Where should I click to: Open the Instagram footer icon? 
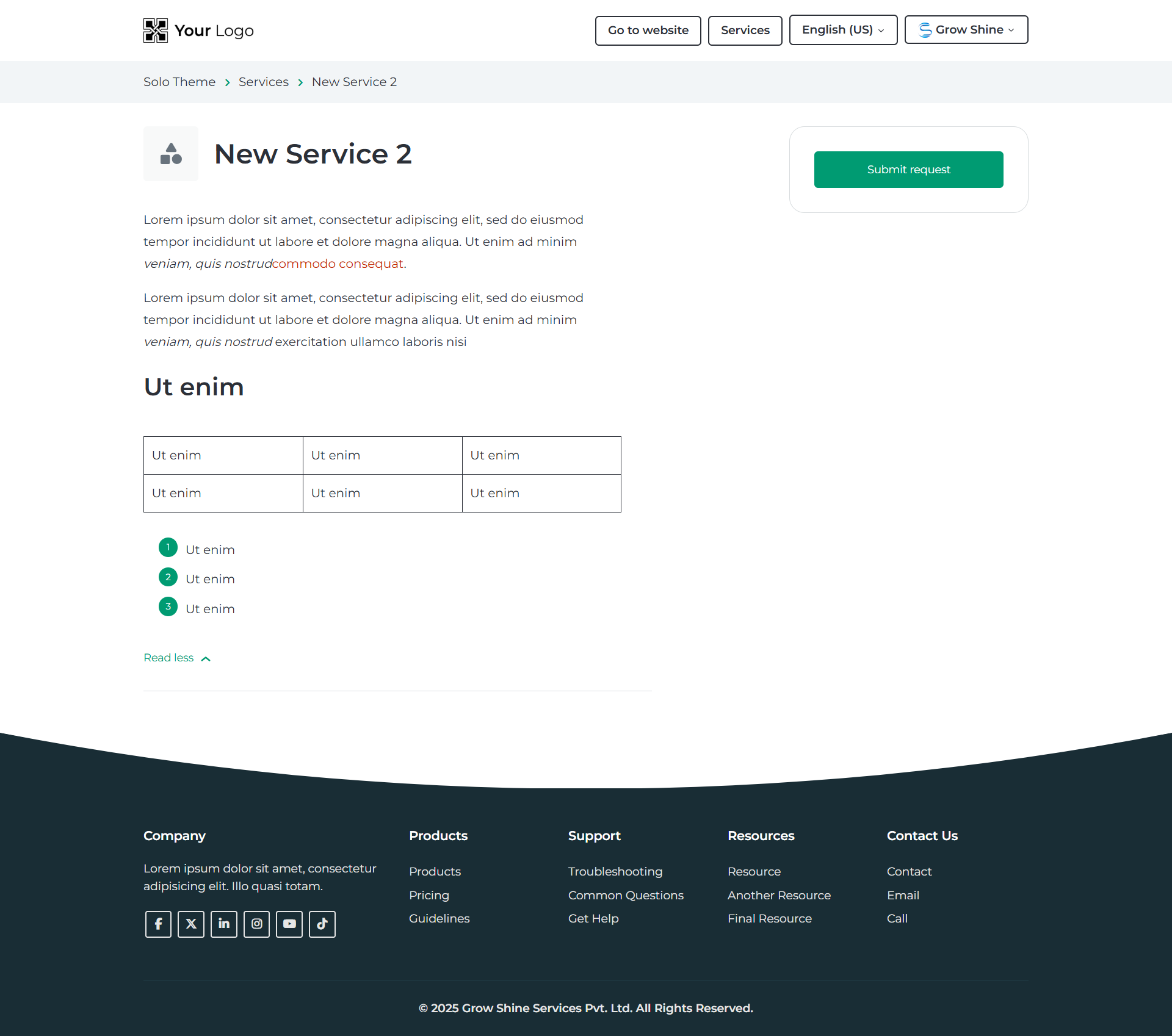pyautogui.click(x=257, y=924)
